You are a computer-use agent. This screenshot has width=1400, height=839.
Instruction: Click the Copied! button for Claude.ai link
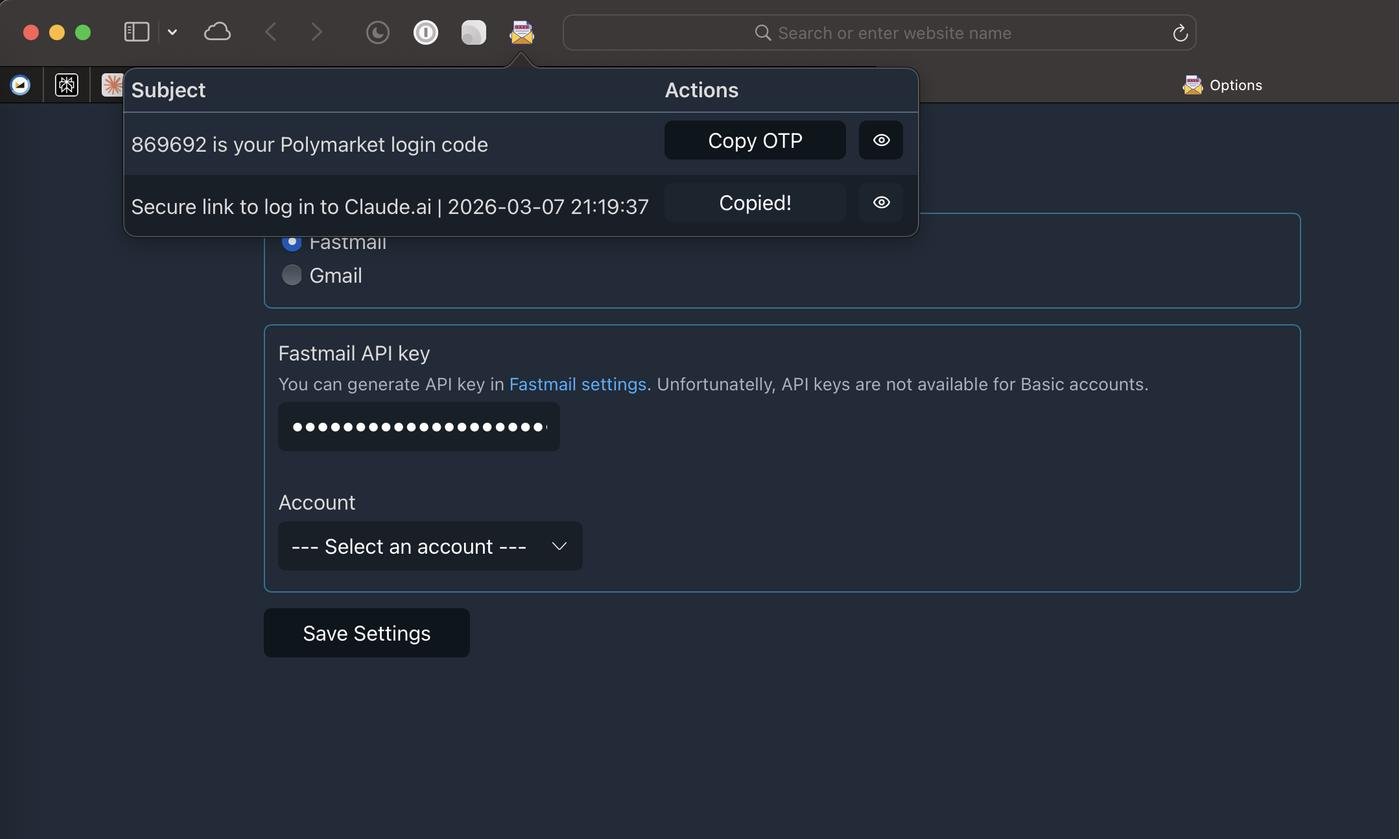pos(755,203)
